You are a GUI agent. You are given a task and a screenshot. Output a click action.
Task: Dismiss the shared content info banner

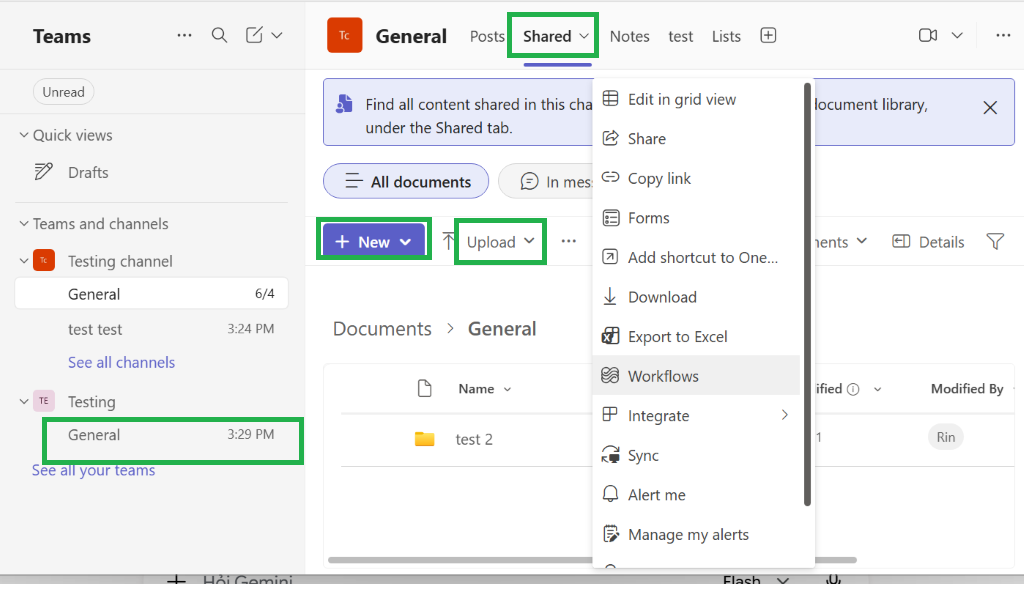pyautogui.click(x=990, y=108)
